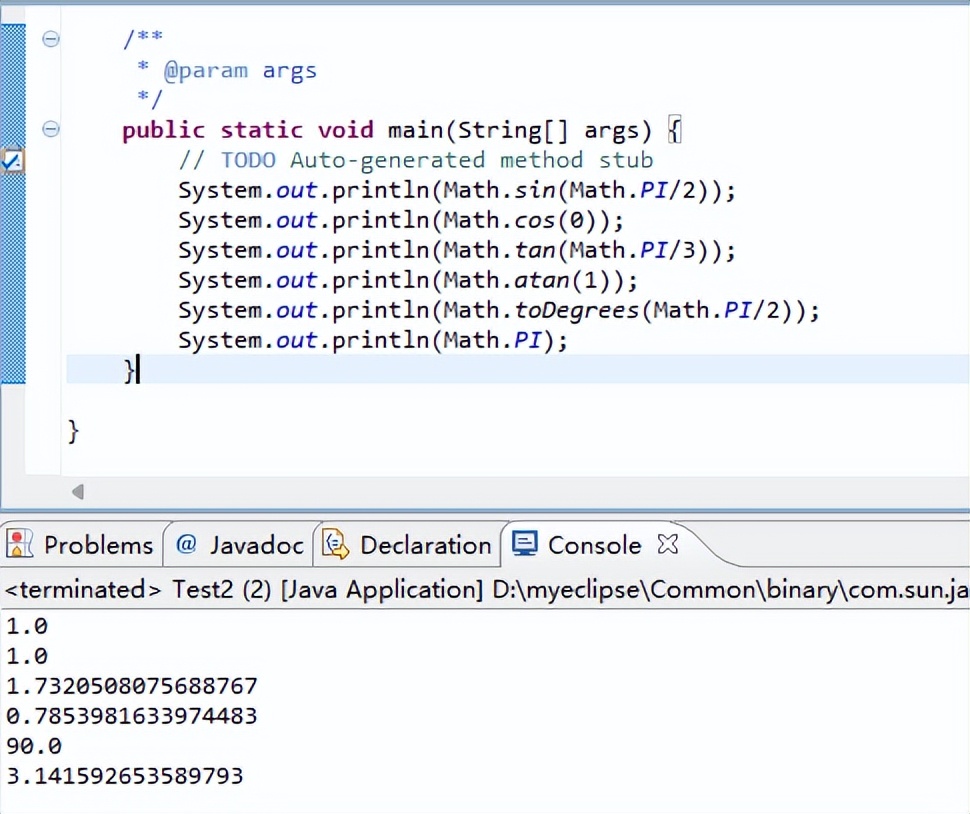970x814 pixels.
Task: Click console output 90.0
Action: pyautogui.click(x=34, y=746)
